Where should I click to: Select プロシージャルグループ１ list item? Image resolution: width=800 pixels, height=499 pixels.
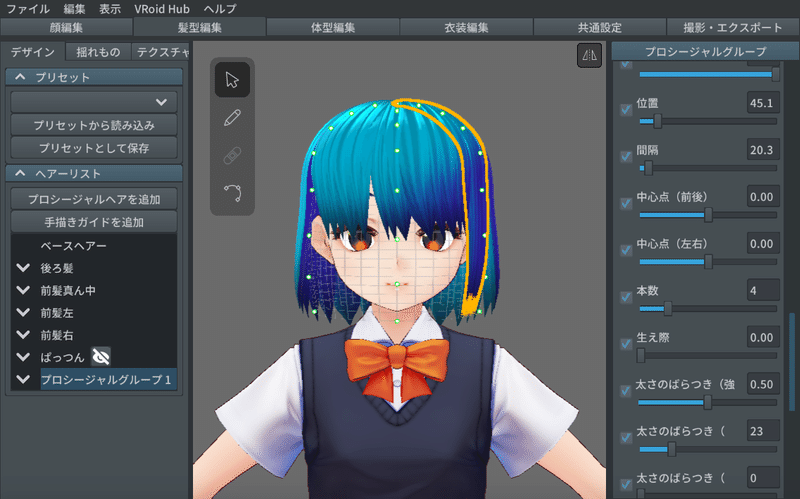click(109, 379)
